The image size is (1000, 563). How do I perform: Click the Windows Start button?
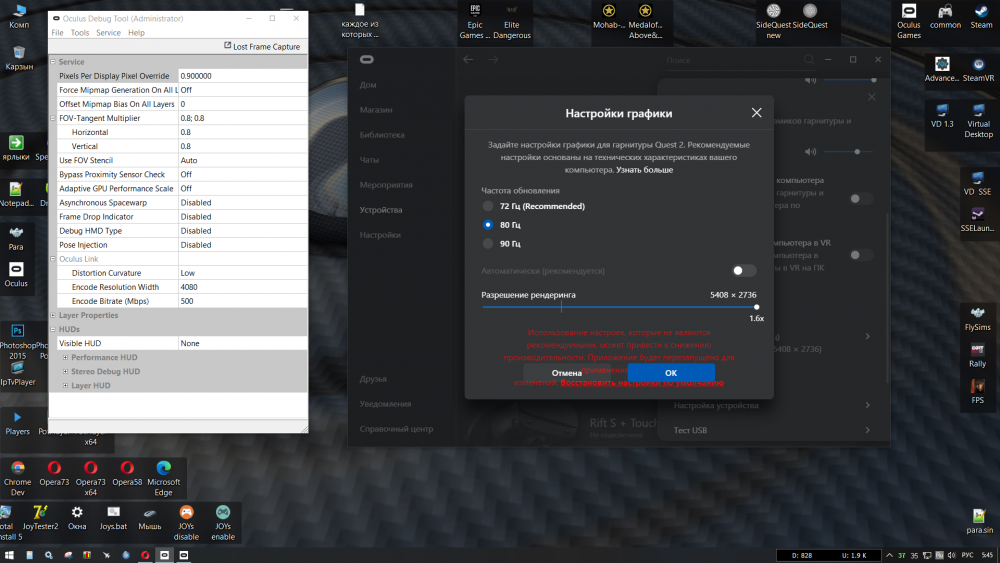coord(9,555)
